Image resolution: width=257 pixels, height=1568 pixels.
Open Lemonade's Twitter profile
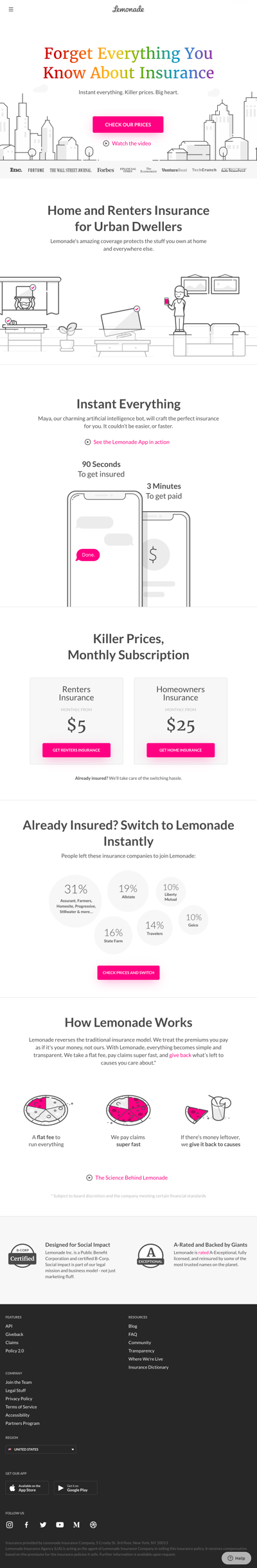pos(43,1524)
